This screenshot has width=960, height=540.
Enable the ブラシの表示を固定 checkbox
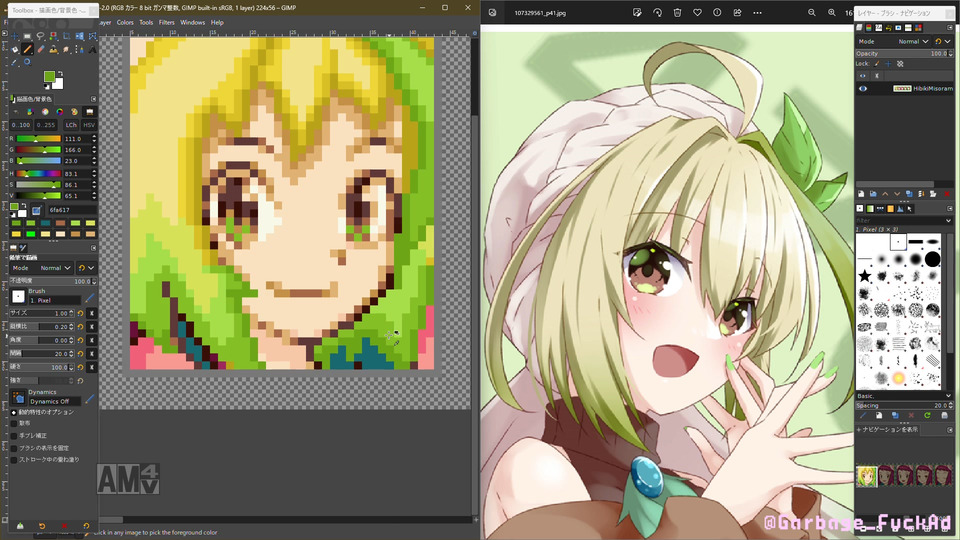14,448
